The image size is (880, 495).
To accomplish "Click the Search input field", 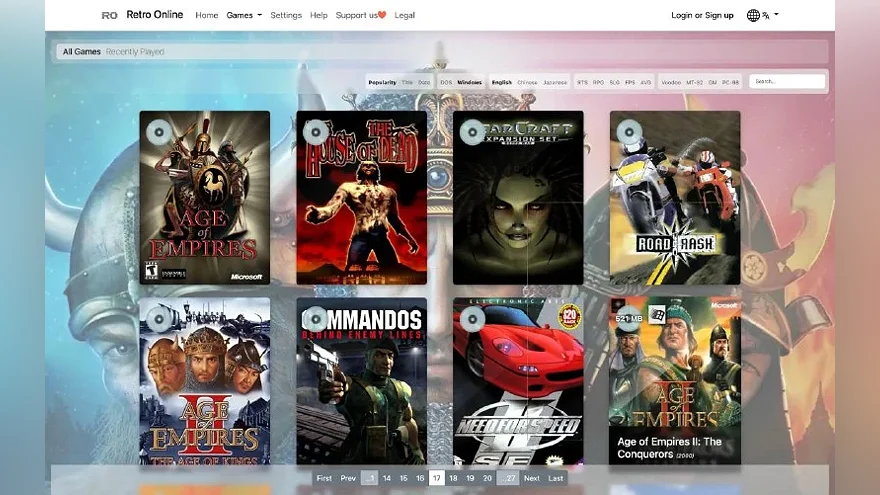I will click(787, 81).
